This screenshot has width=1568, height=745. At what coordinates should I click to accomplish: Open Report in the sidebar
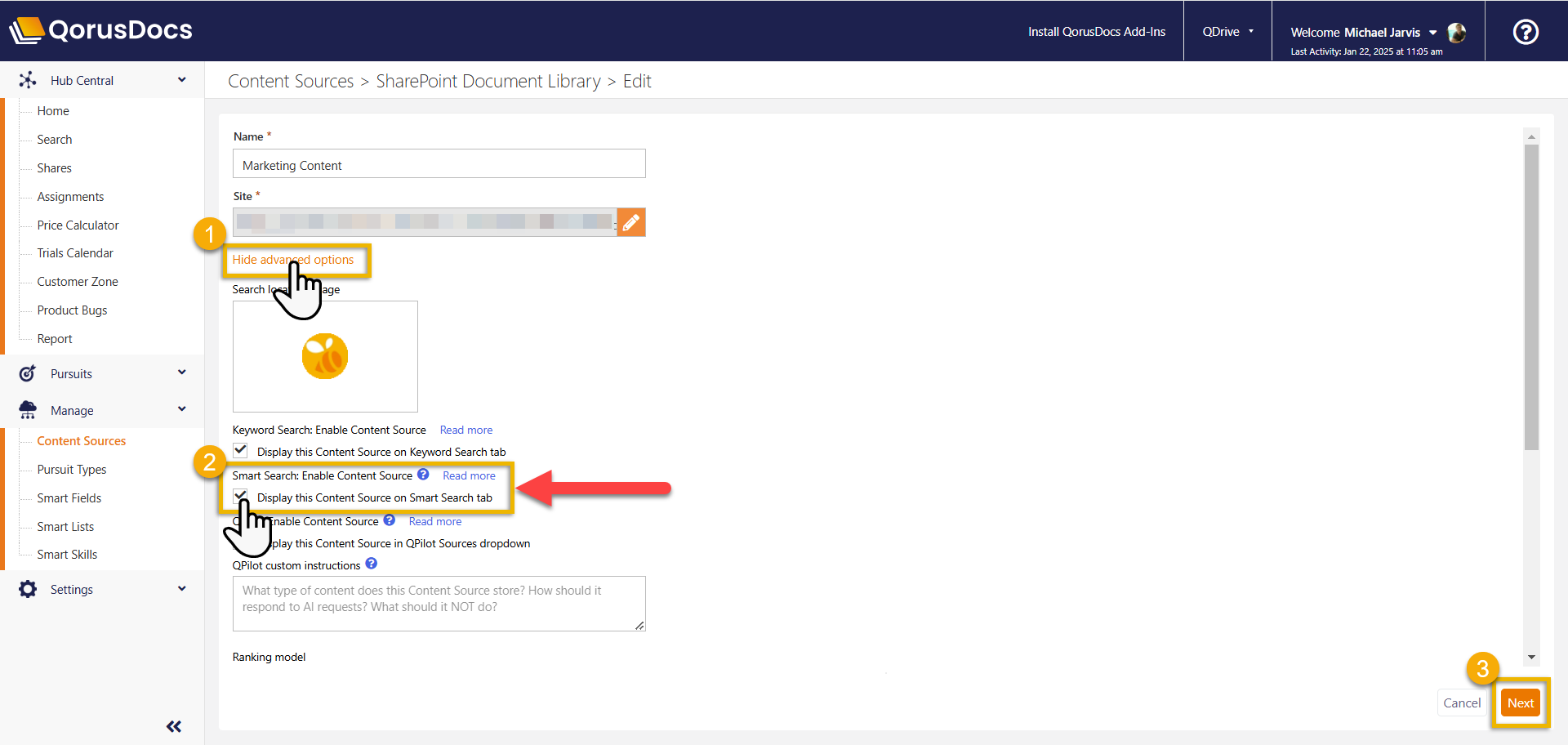55,339
